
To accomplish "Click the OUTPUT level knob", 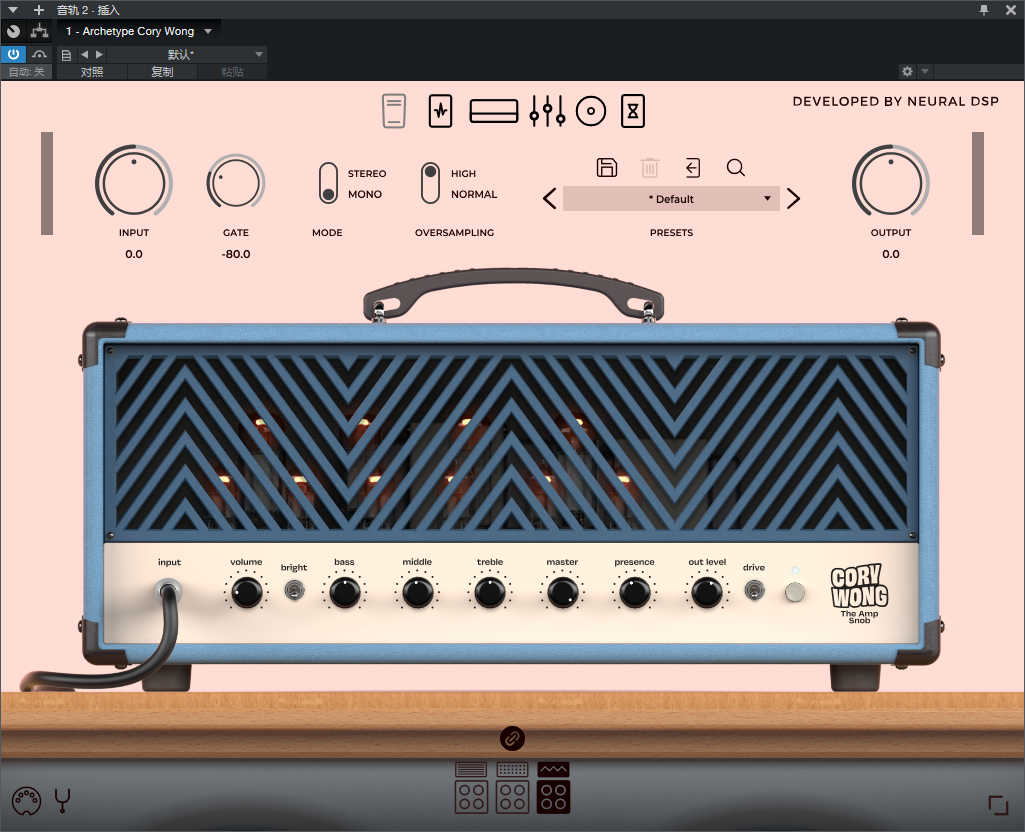I will click(x=891, y=182).
